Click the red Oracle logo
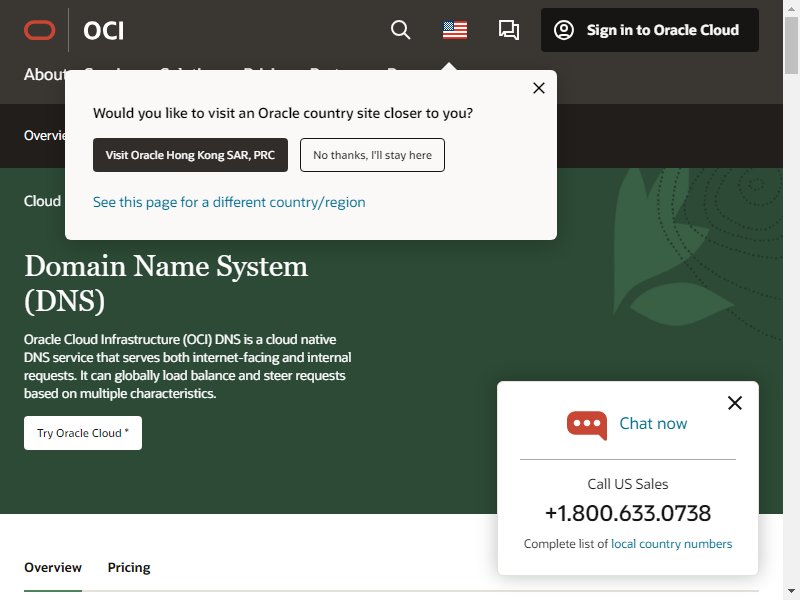The height and width of the screenshot is (600, 800). click(x=39, y=30)
